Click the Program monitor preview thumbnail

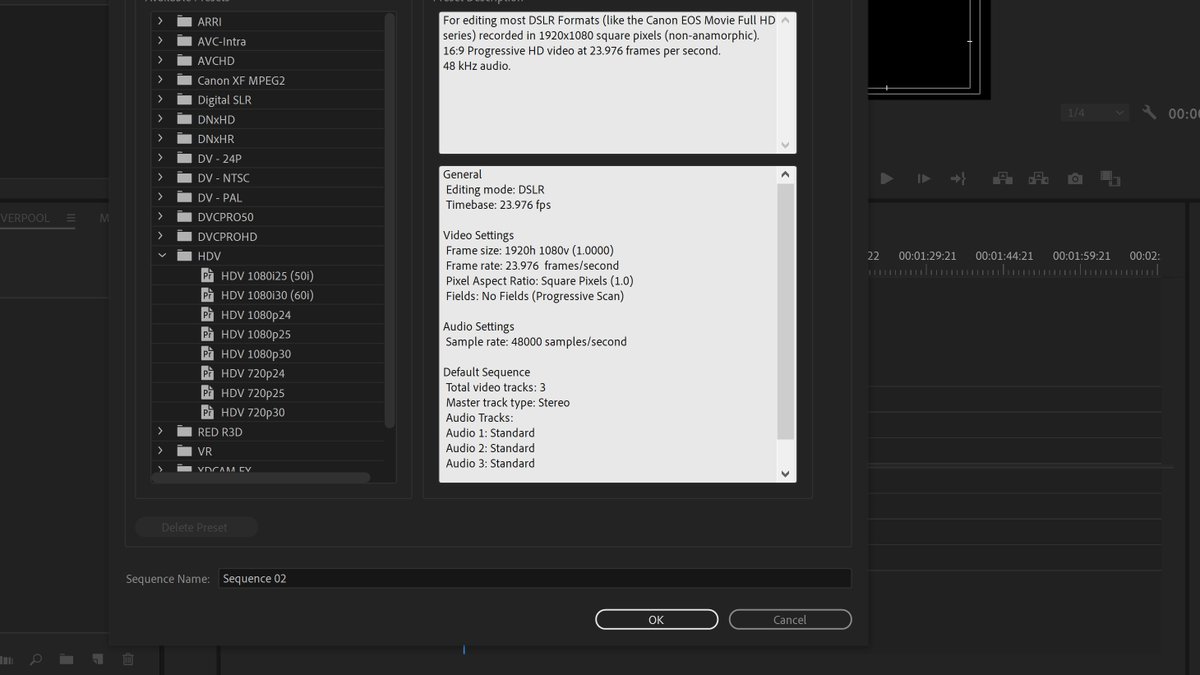(929, 48)
